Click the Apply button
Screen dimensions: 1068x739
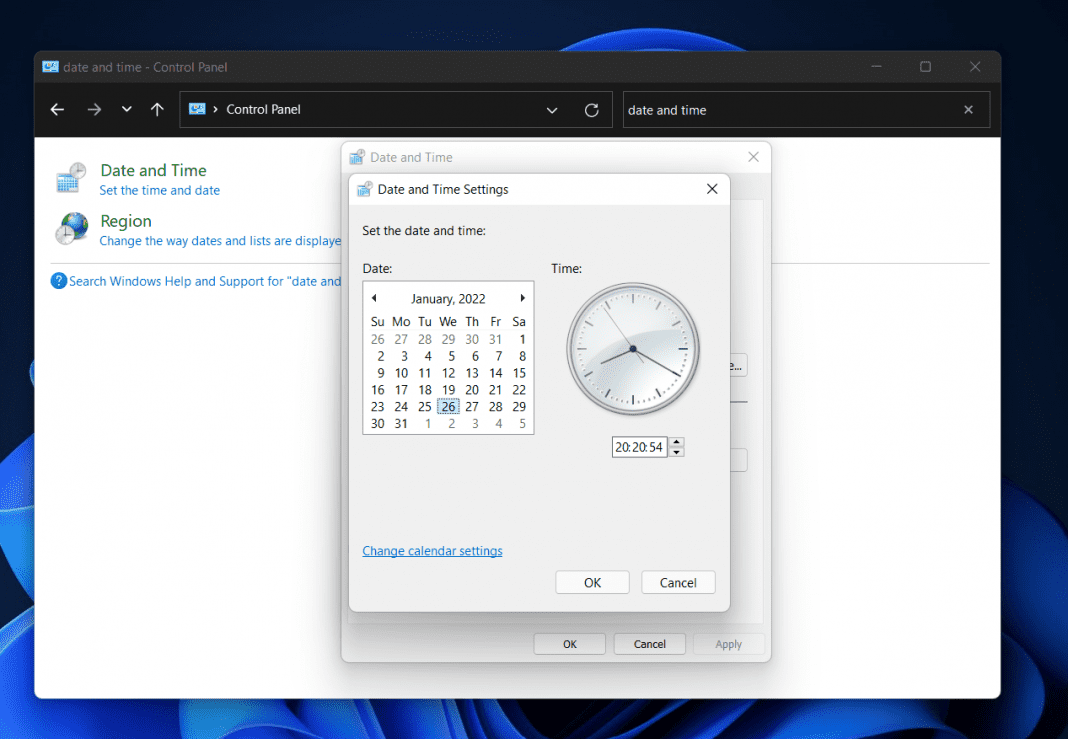point(729,643)
